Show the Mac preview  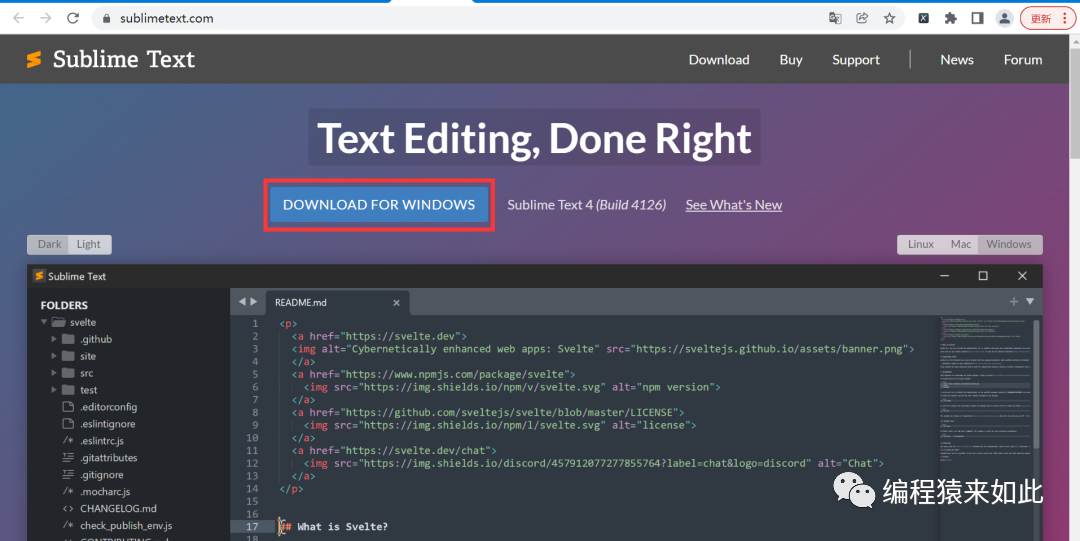[961, 244]
